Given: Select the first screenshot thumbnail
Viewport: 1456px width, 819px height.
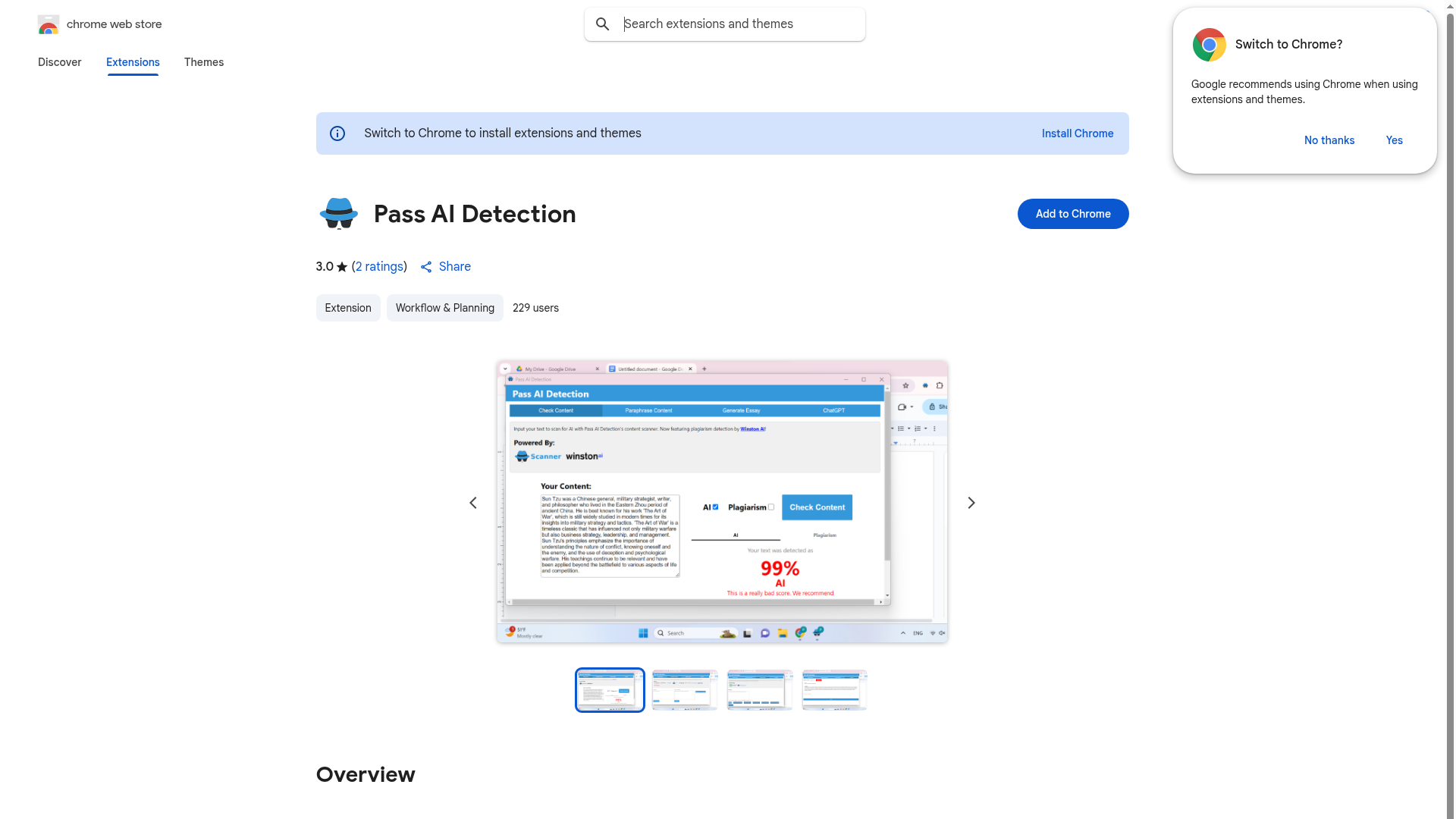Looking at the screenshot, I should pos(610,690).
